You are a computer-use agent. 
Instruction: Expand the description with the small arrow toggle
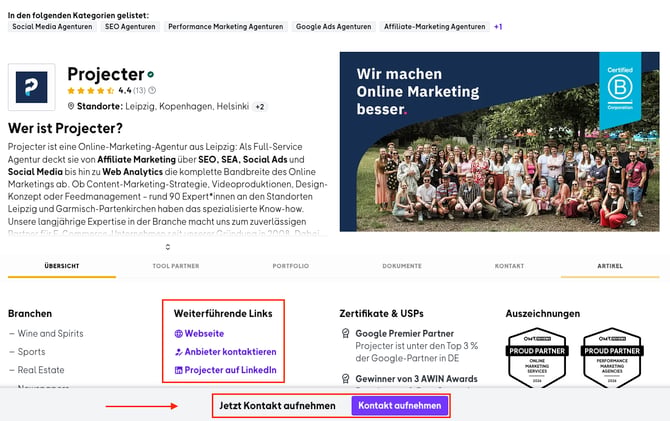point(168,247)
